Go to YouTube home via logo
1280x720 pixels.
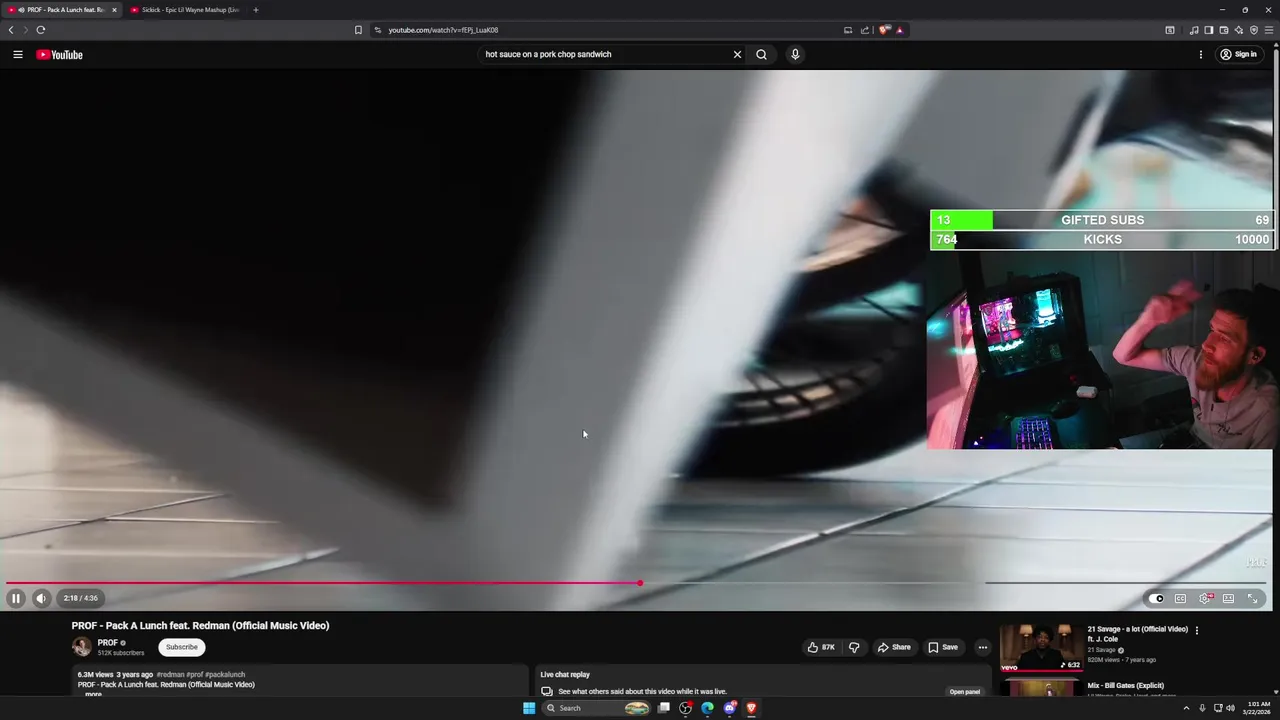pyautogui.click(x=60, y=55)
